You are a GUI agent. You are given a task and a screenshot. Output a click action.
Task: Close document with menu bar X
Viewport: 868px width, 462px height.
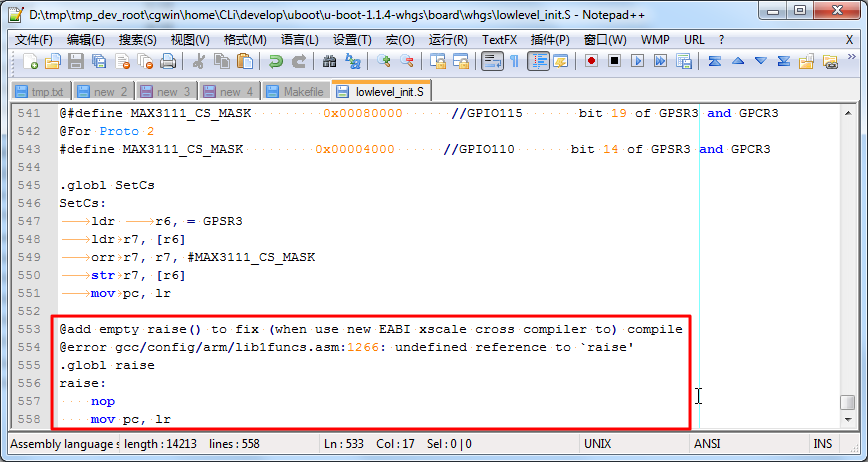[x=849, y=40]
